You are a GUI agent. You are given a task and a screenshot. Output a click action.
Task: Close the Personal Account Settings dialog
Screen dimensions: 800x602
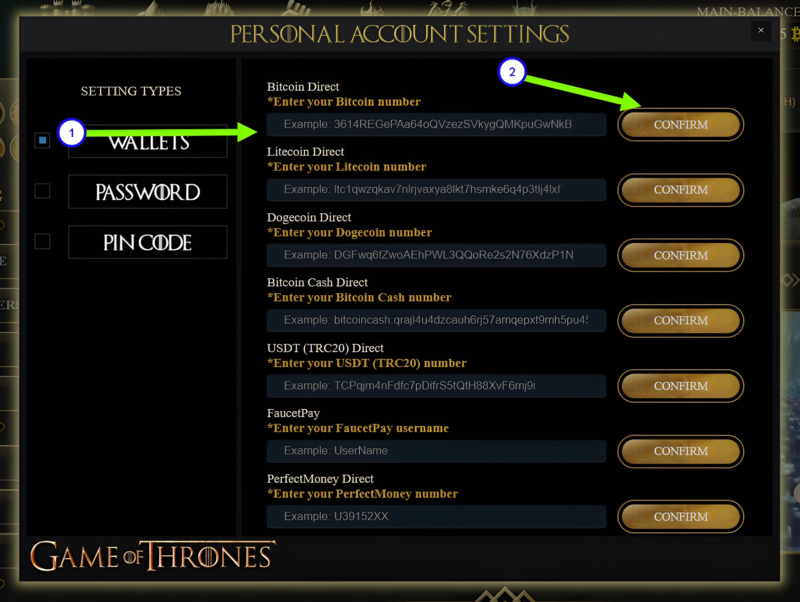pyautogui.click(x=761, y=31)
